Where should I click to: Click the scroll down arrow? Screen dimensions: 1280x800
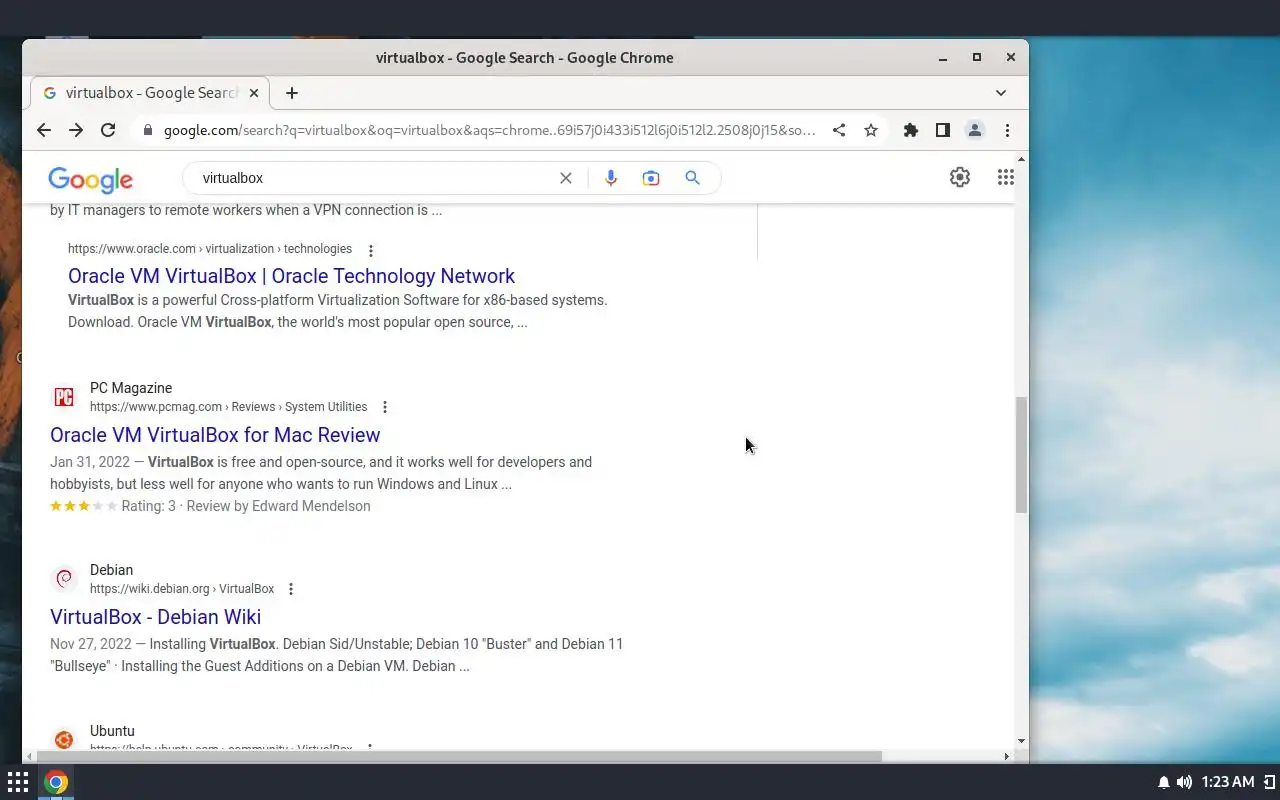[1021, 741]
